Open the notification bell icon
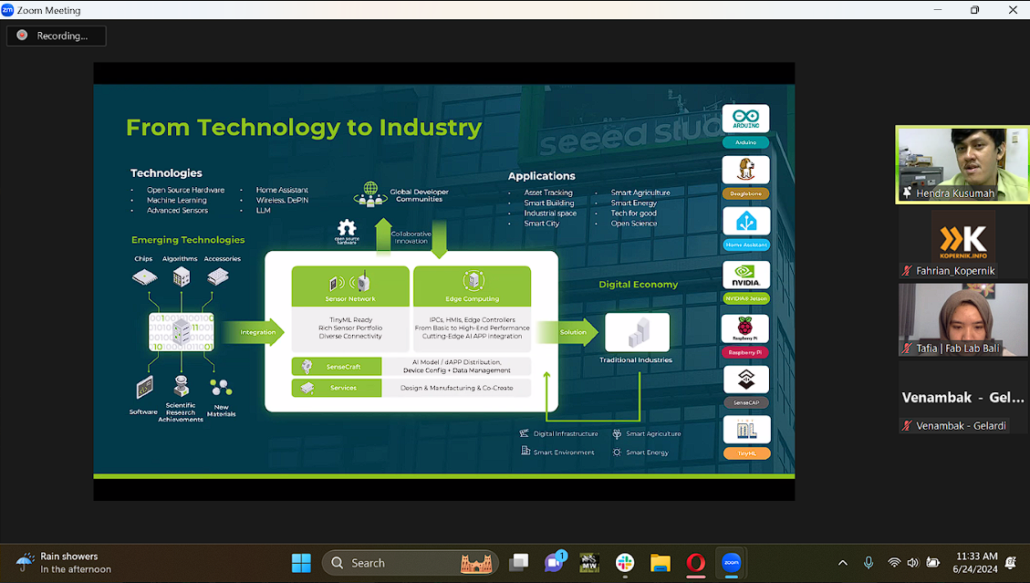Image resolution: width=1030 pixels, height=583 pixels. tap(1011, 563)
